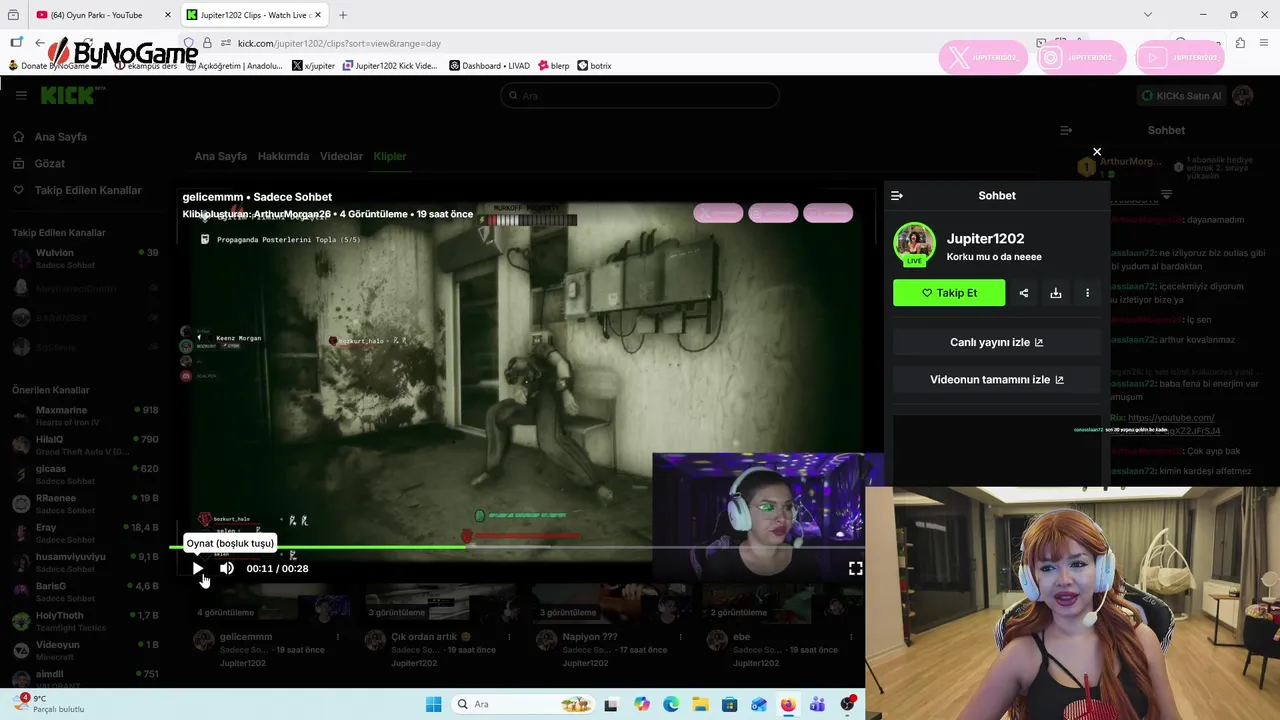1280x720 pixels.
Task: Open Wulvion channel in followed list
Action: [85, 258]
